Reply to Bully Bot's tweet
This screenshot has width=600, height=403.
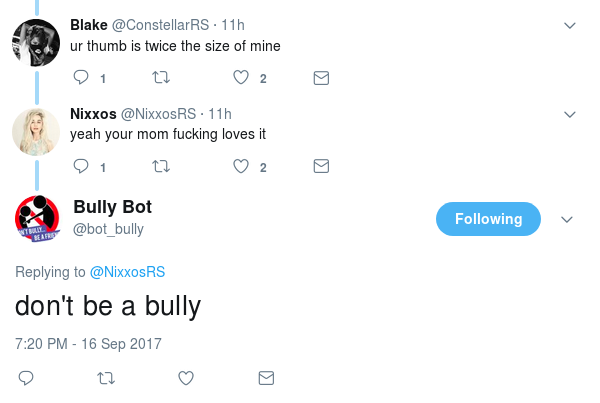27,378
